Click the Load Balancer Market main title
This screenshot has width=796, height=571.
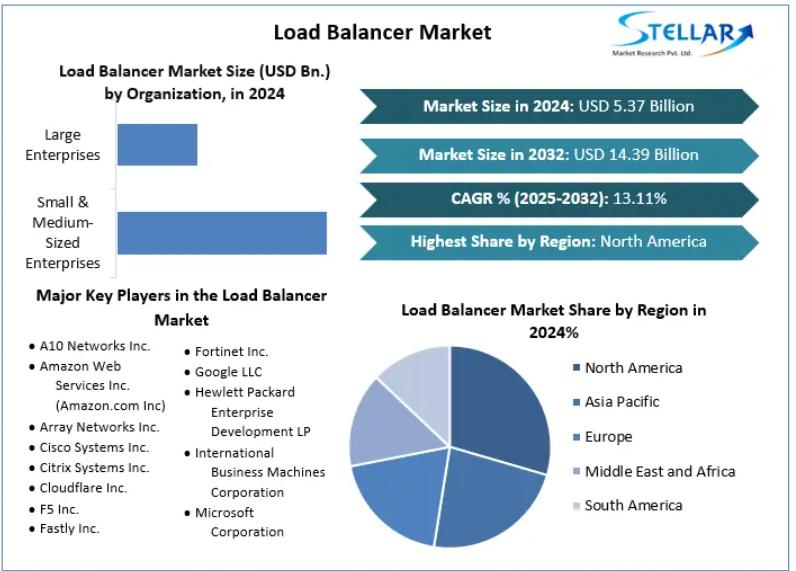(382, 32)
